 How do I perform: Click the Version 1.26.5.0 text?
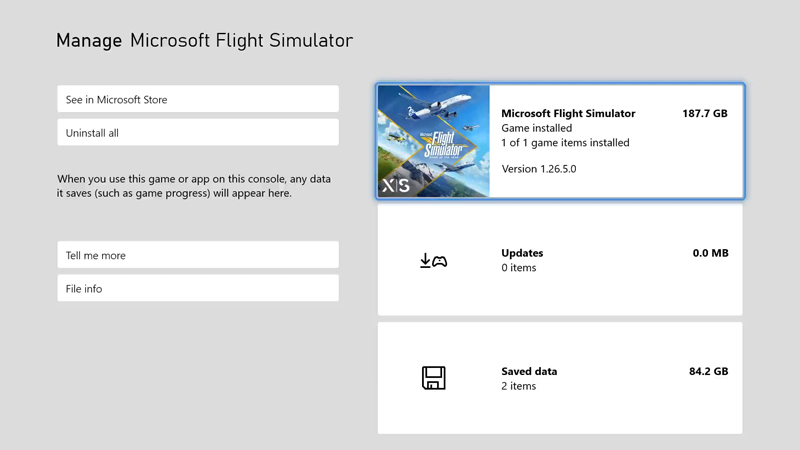538,169
